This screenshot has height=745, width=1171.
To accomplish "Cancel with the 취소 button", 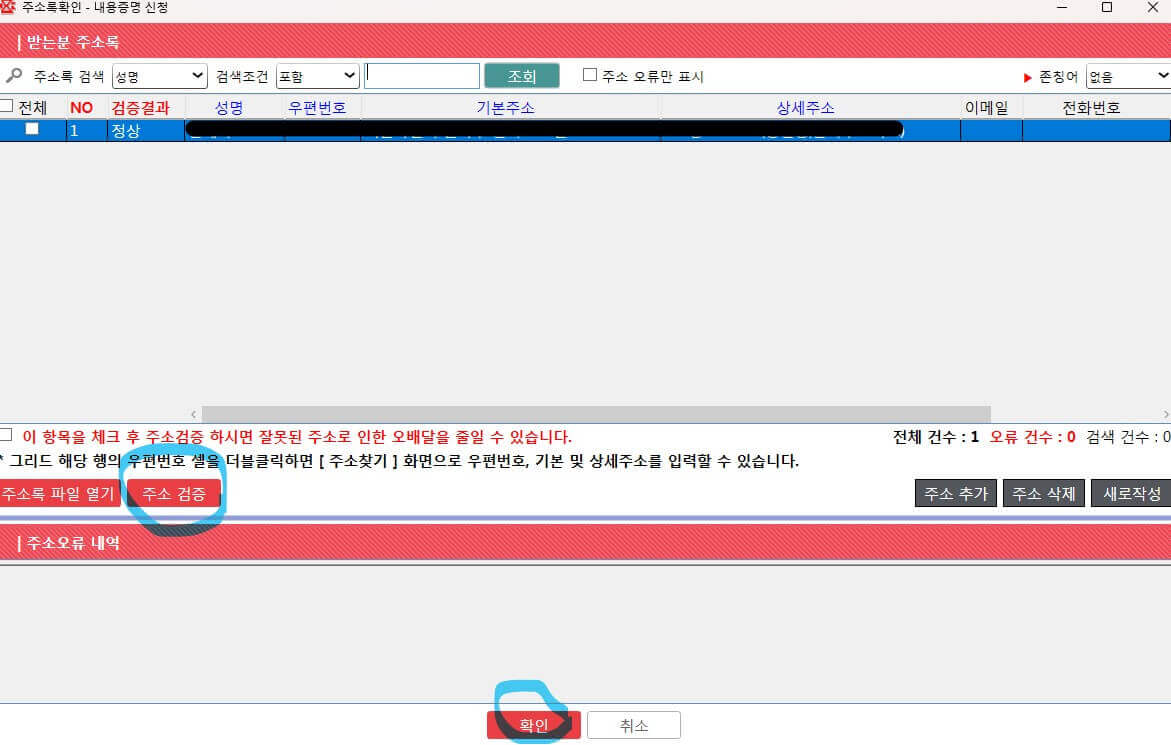I will [633, 725].
